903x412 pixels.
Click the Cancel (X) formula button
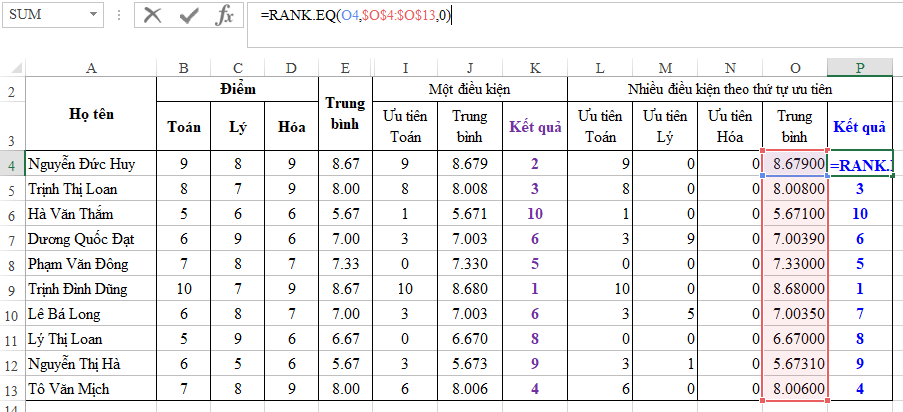coord(152,15)
